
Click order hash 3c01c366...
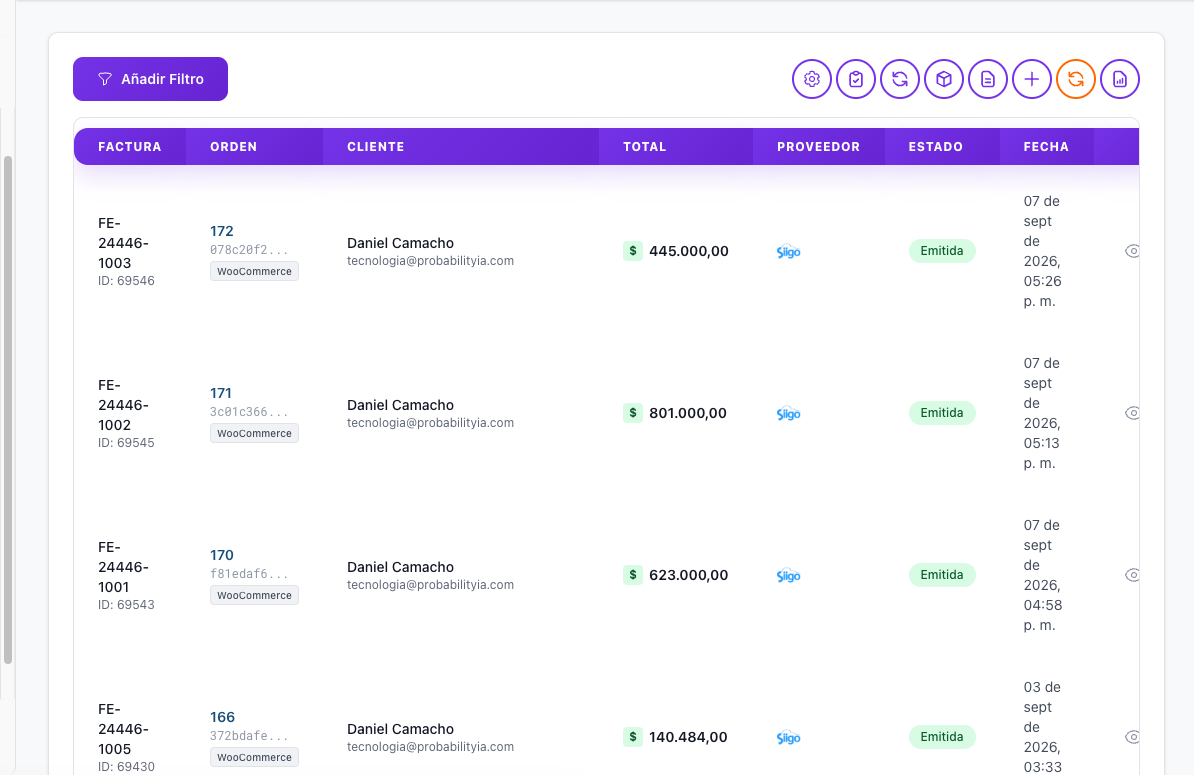coord(249,412)
